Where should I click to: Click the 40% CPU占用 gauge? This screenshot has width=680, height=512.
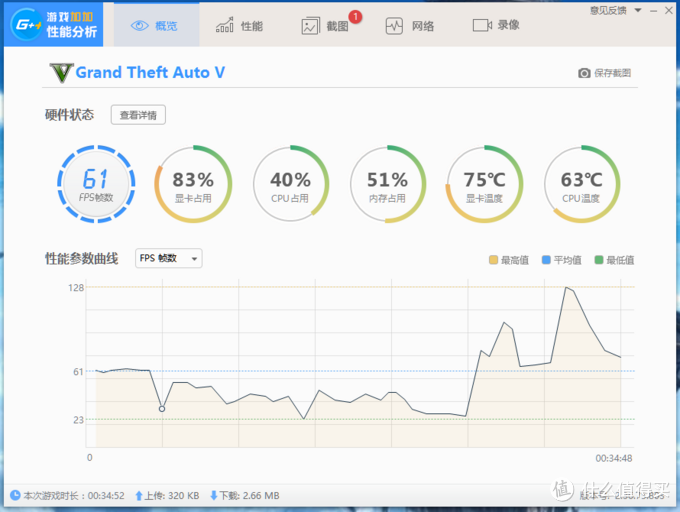point(290,184)
